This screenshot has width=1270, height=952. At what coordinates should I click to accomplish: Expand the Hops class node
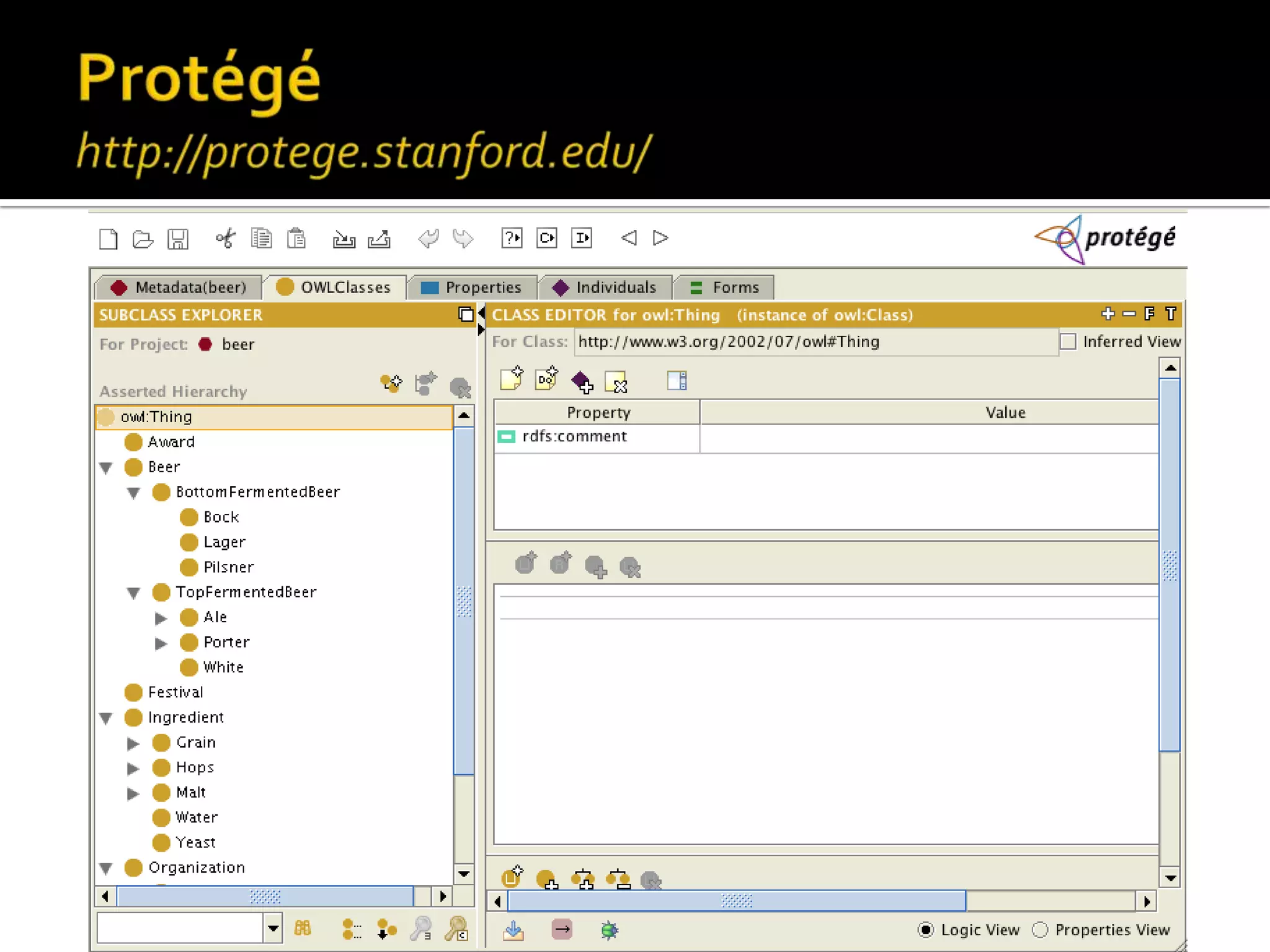click(x=133, y=769)
